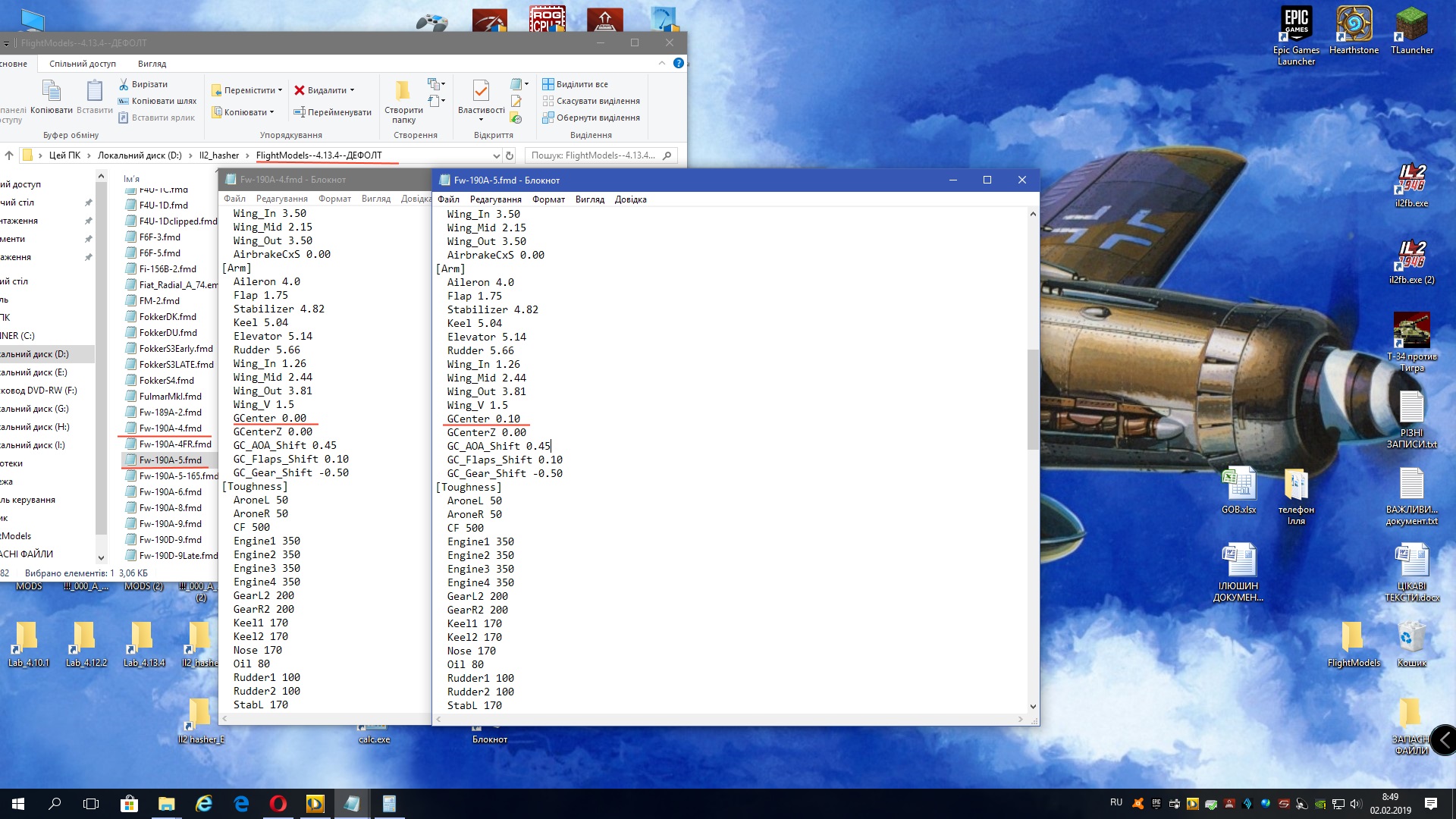Viewport: 1456px width, 819px height.
Task: Open the address bar history dropdown chevron
Action: (x=496, y=155)
